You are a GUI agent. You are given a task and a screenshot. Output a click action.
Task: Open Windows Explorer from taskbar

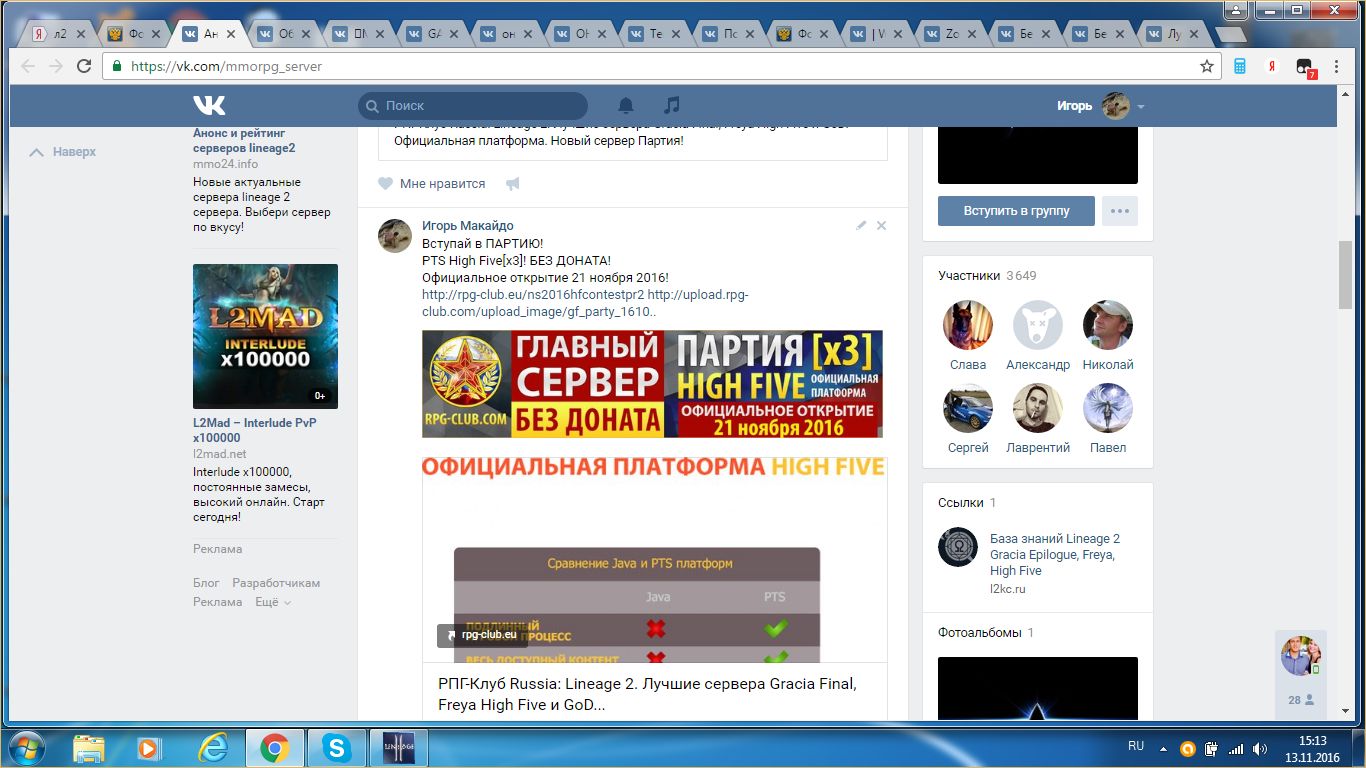click(x=89, y=747)
